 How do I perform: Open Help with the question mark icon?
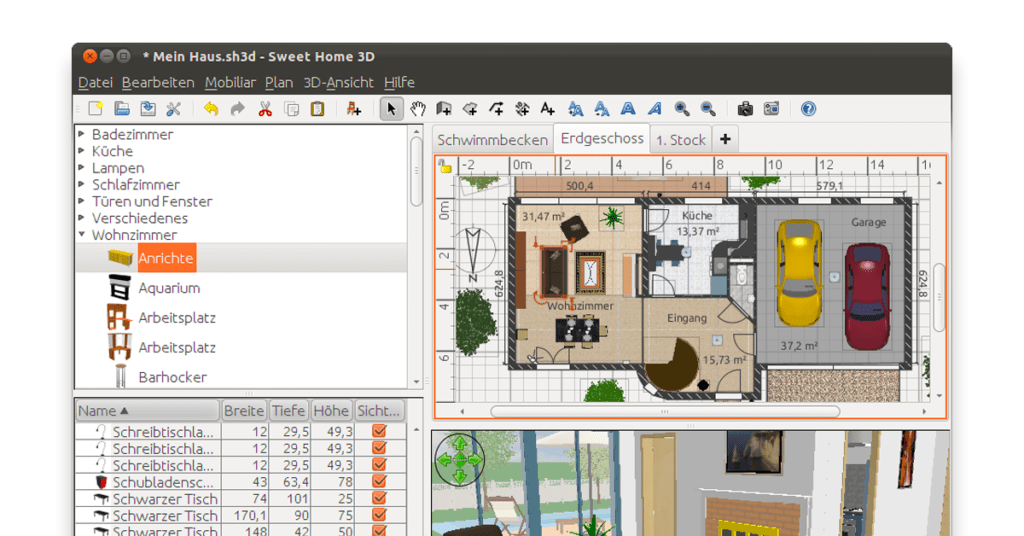coord(808,108)
